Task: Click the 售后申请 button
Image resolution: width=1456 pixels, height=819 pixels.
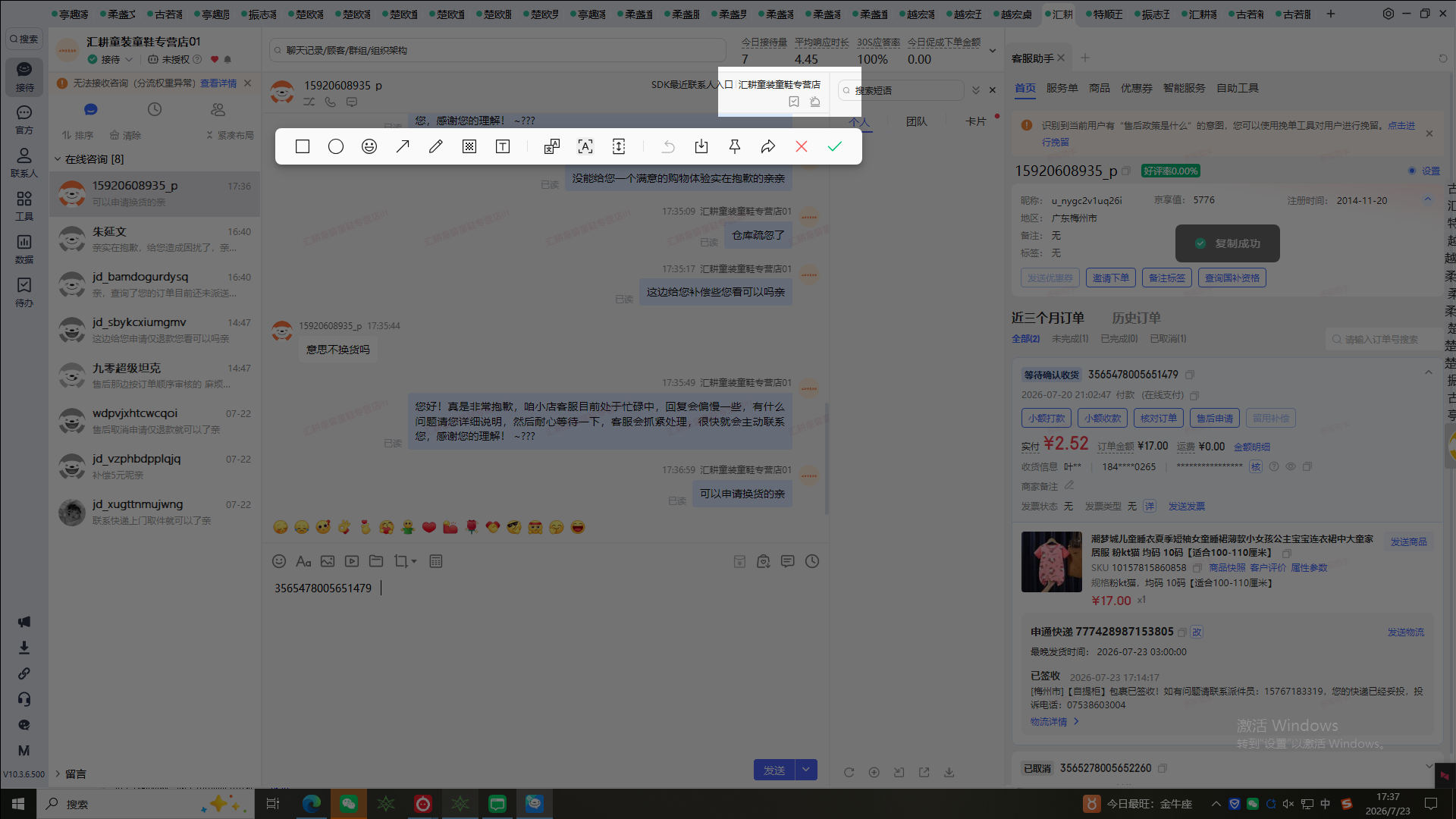Action: 1215,418
